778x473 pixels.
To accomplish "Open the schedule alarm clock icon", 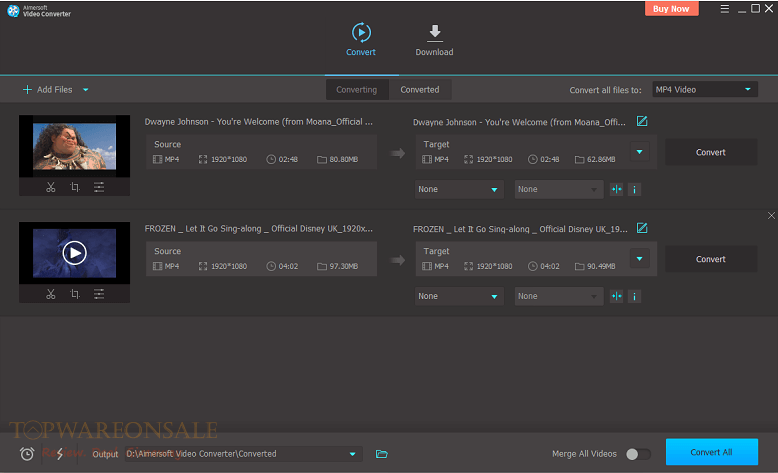I will (x=27, y=454).
